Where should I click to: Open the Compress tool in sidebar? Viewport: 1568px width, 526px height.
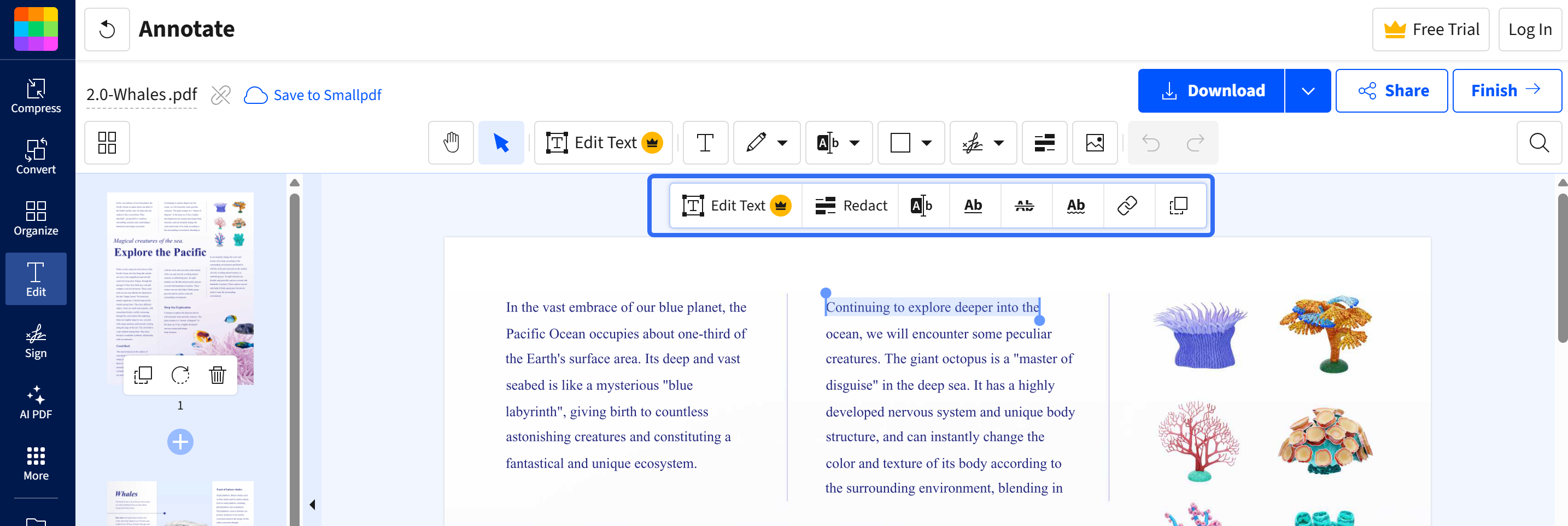tap(36, 96)
